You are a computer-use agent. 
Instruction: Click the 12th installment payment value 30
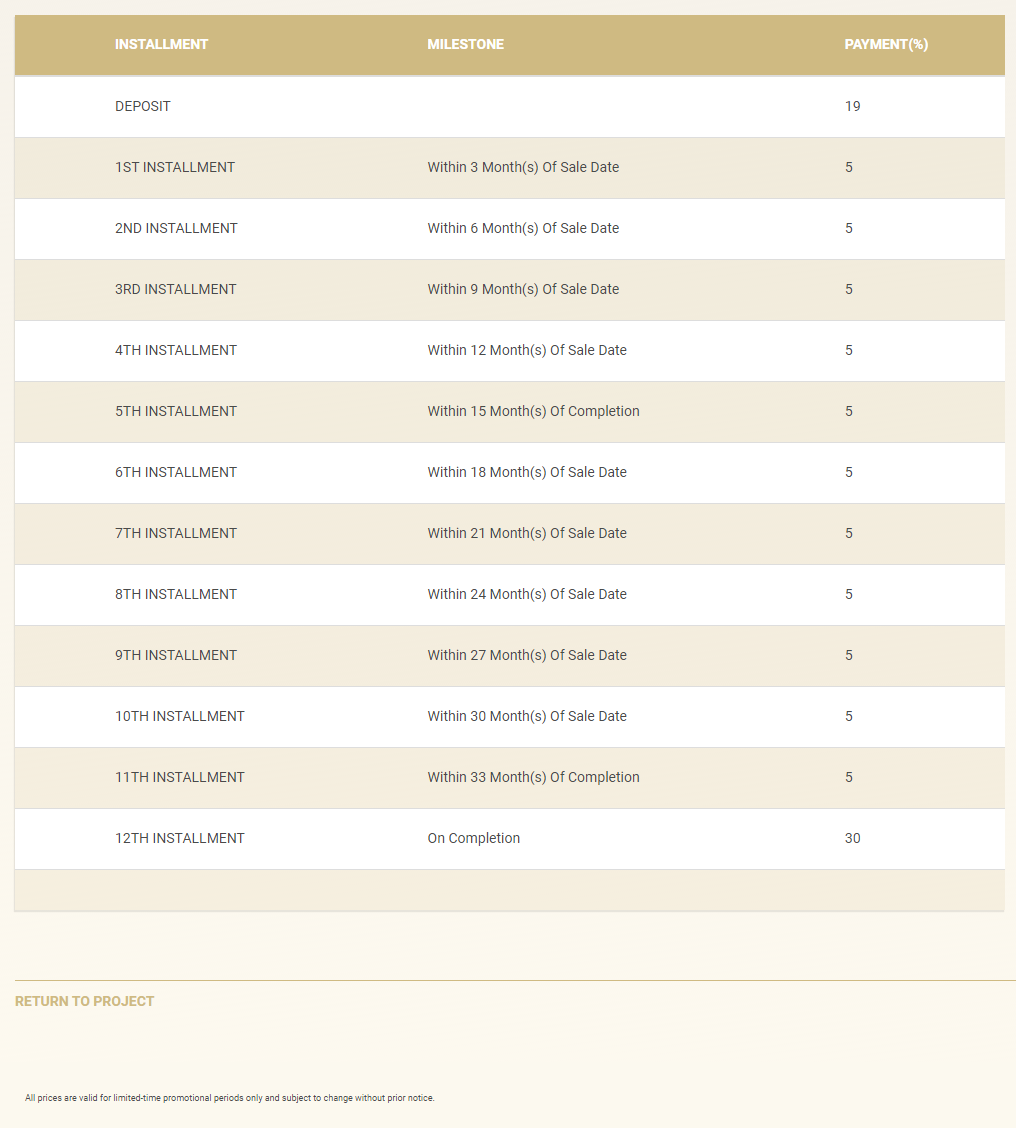tap(852, 838)
